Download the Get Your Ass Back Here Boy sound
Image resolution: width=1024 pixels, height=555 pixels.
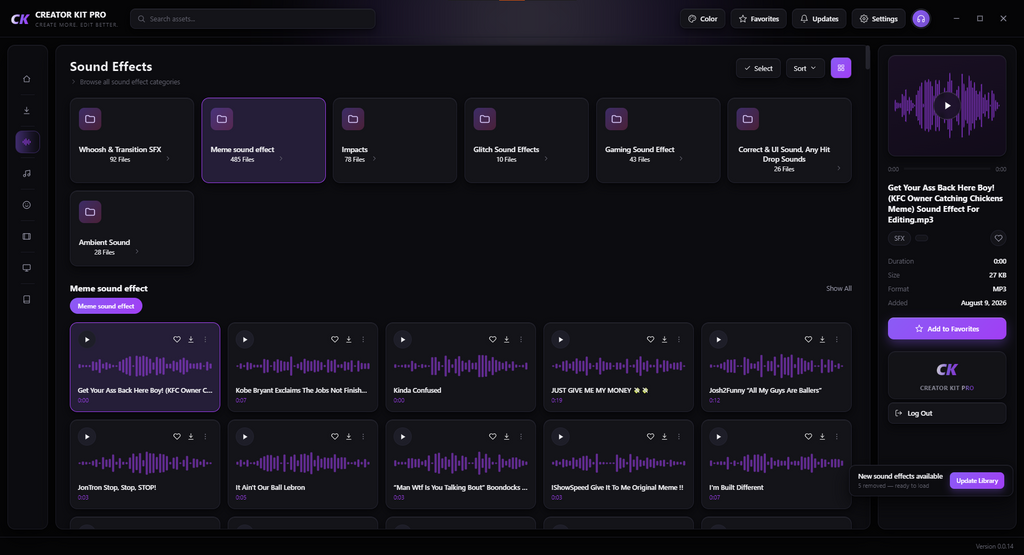click(x=191, y=340)
